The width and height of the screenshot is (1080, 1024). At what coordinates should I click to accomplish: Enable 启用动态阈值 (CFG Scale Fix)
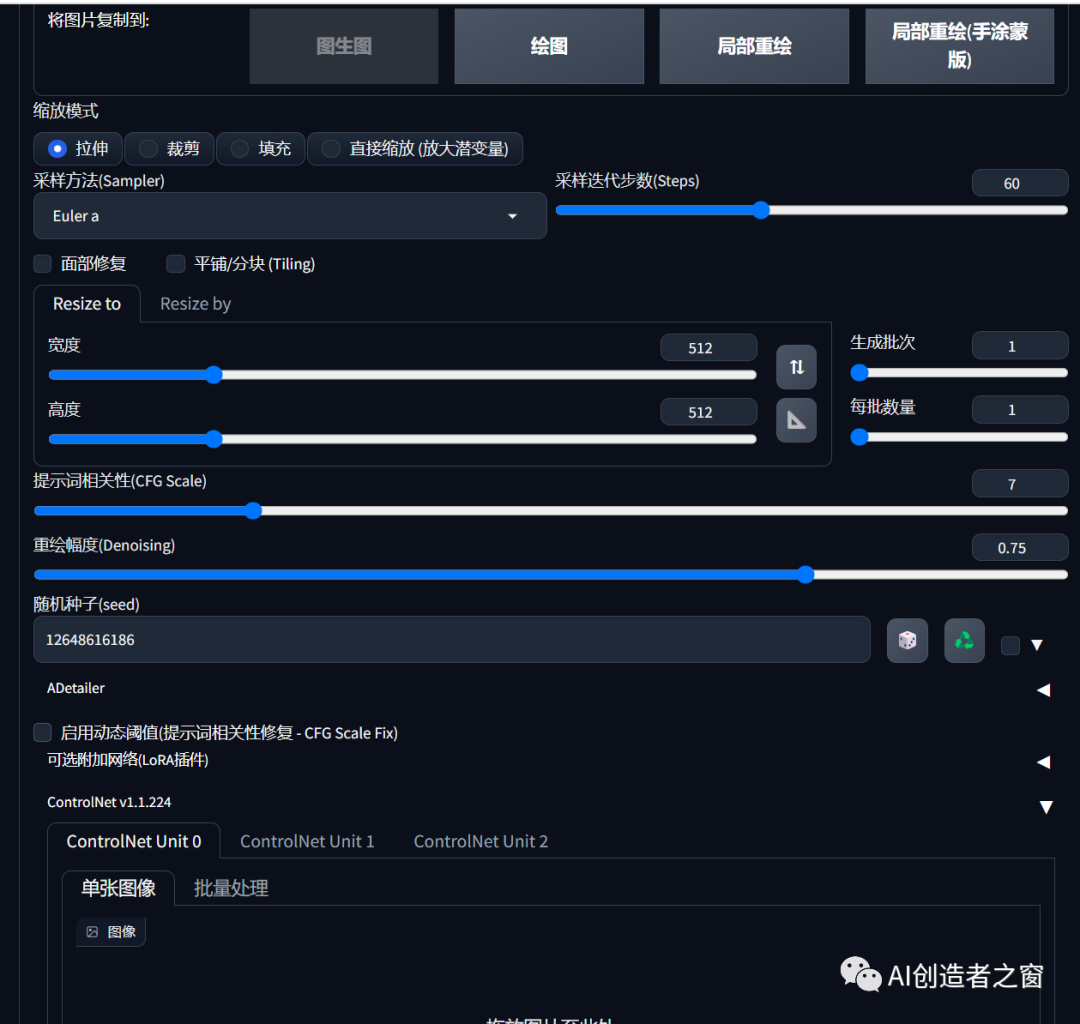[x=42, y=732]
